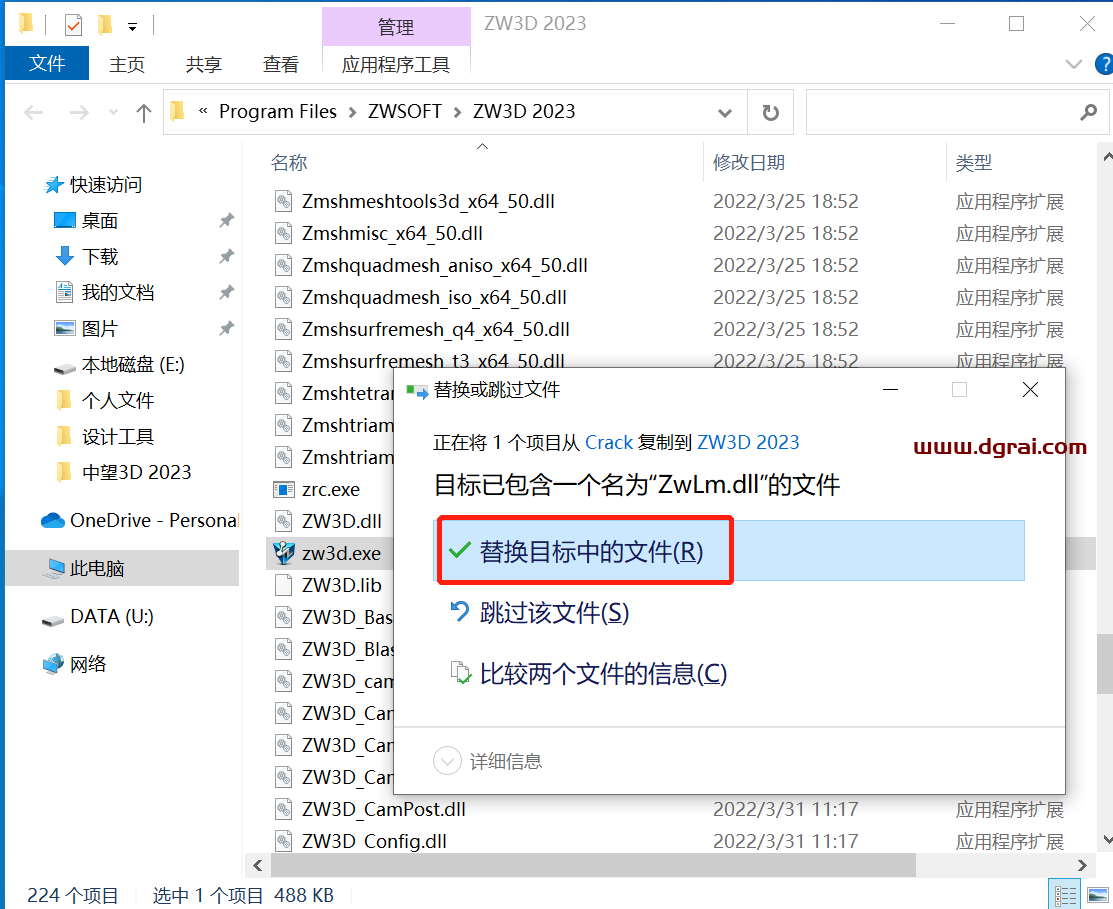1113x909 pixels.
Task: Switch to details view layout
Action: (x=1066, y=895)
